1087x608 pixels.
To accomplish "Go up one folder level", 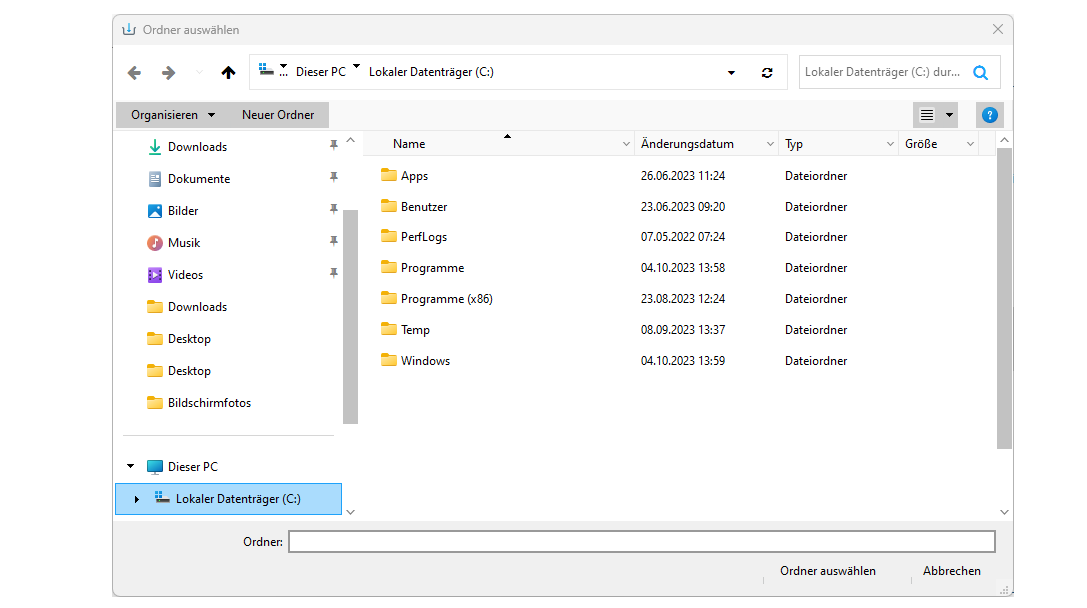I will click(x=228, y=73).
